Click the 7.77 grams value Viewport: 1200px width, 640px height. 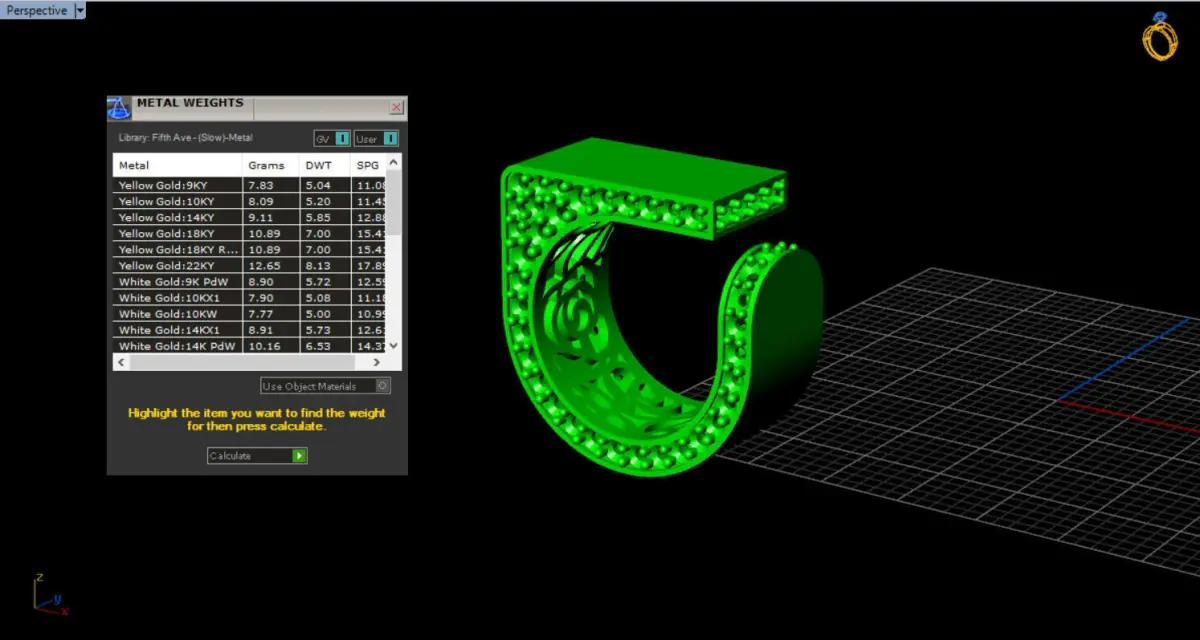260,314
